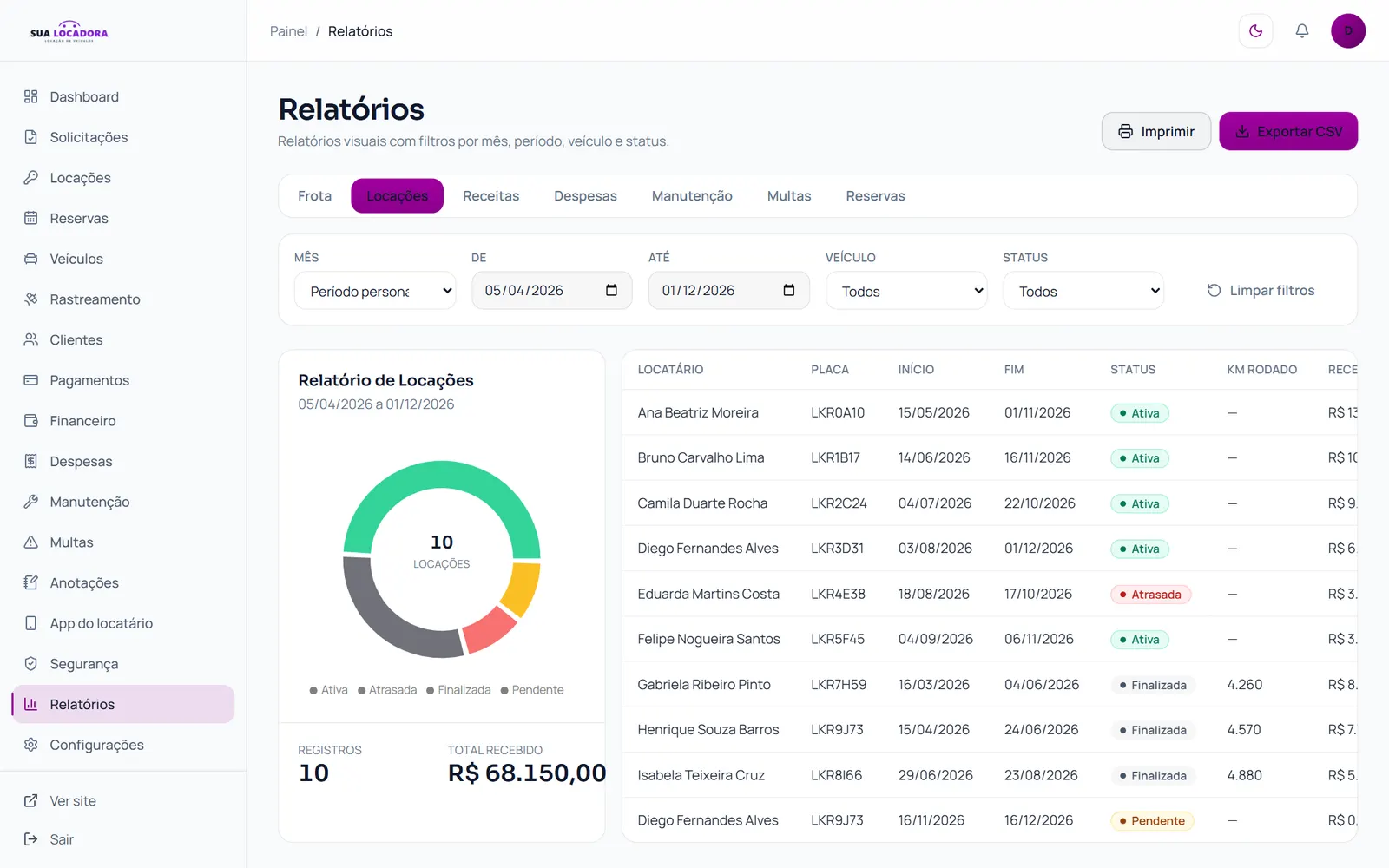Image resolution: width=1389 pixels, height=868 pixels.
Task: Open calendar picker for Até date
Action: (x=788, y=290)
